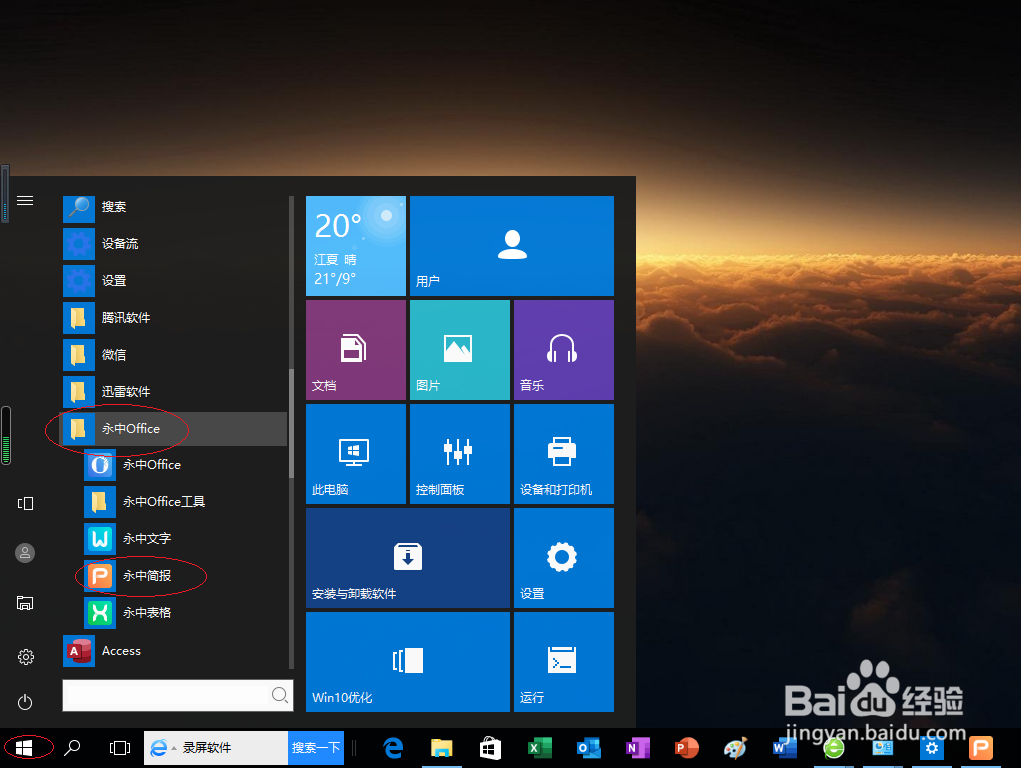Open the 安装与卸载软件 tile
This screenshot has width=1021, height=768.
408,558
